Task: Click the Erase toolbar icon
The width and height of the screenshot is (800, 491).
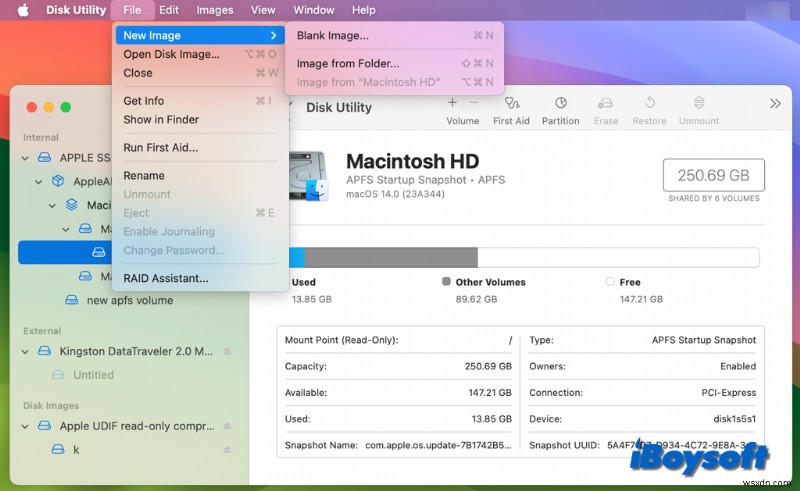Action: pos(606,103)
